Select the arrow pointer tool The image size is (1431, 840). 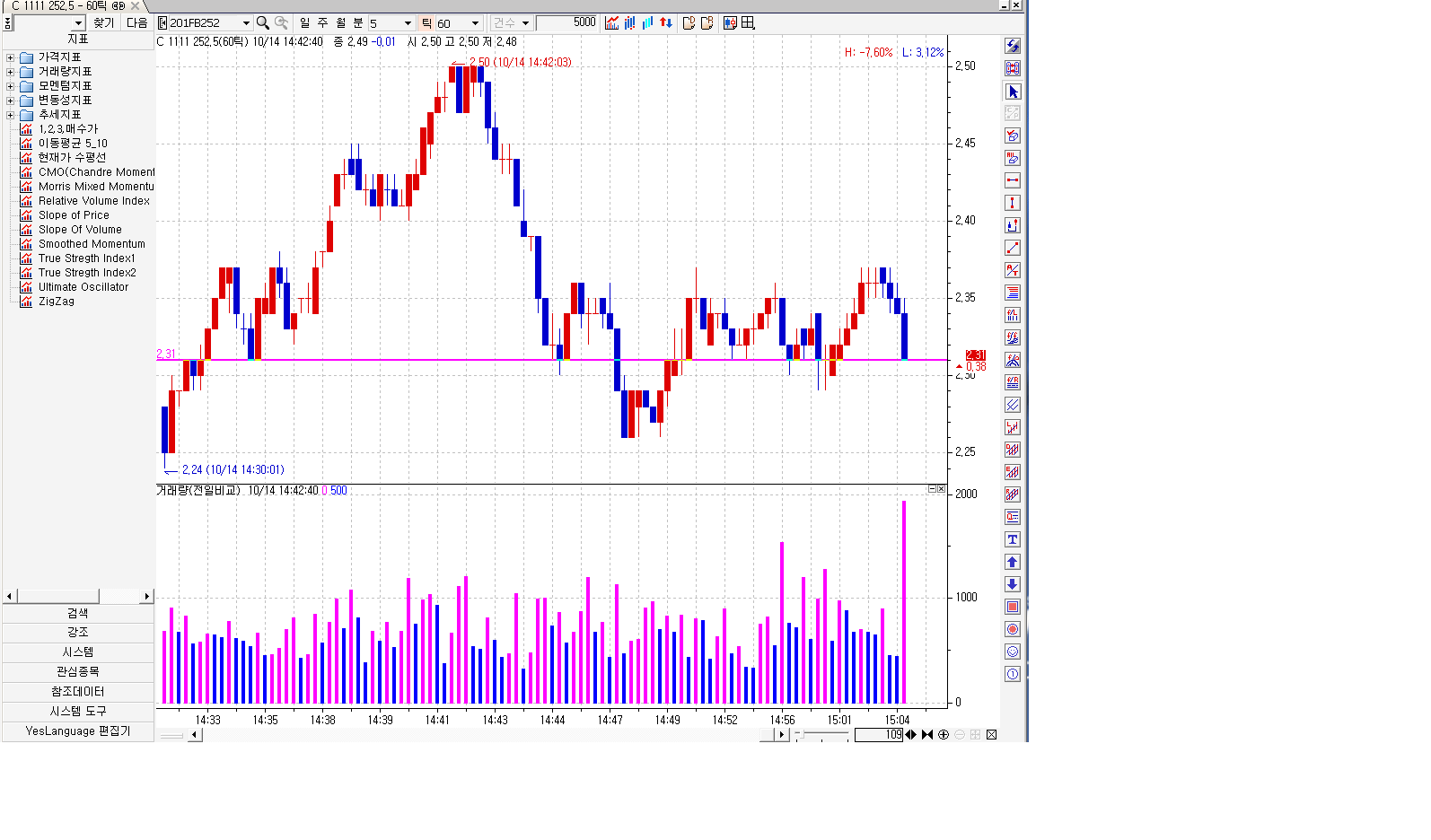[1013, 92]
